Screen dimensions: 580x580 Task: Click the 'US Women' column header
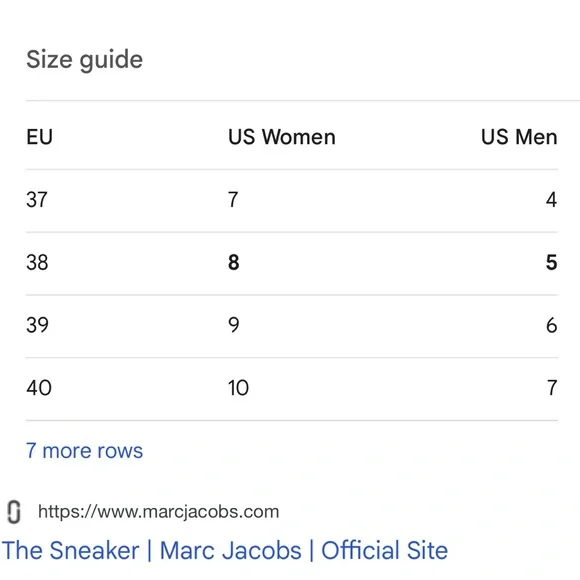(x=282, y=137)
